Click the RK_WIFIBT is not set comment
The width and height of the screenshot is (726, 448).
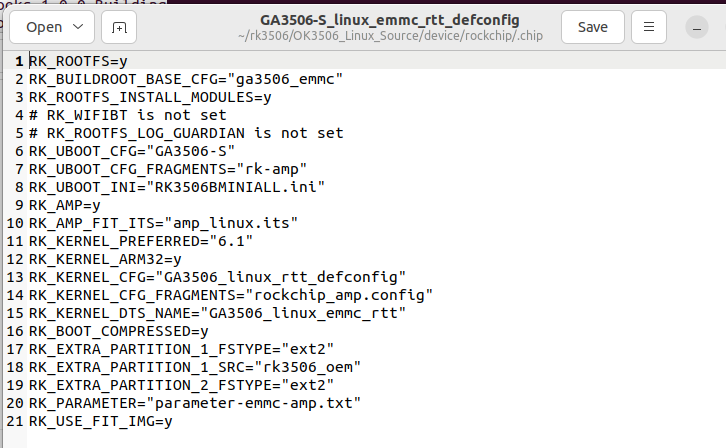pyautogui.click(x=127, y=115)
